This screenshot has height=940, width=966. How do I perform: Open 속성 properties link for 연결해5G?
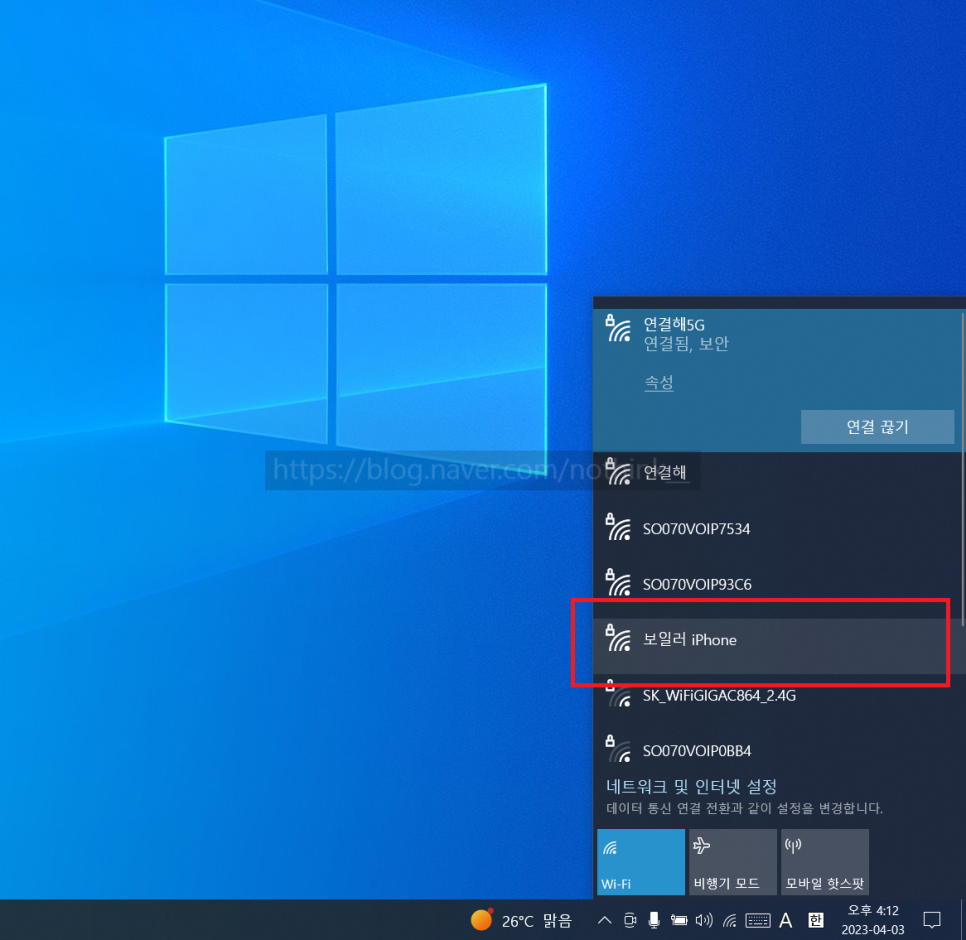click(658, 383)
